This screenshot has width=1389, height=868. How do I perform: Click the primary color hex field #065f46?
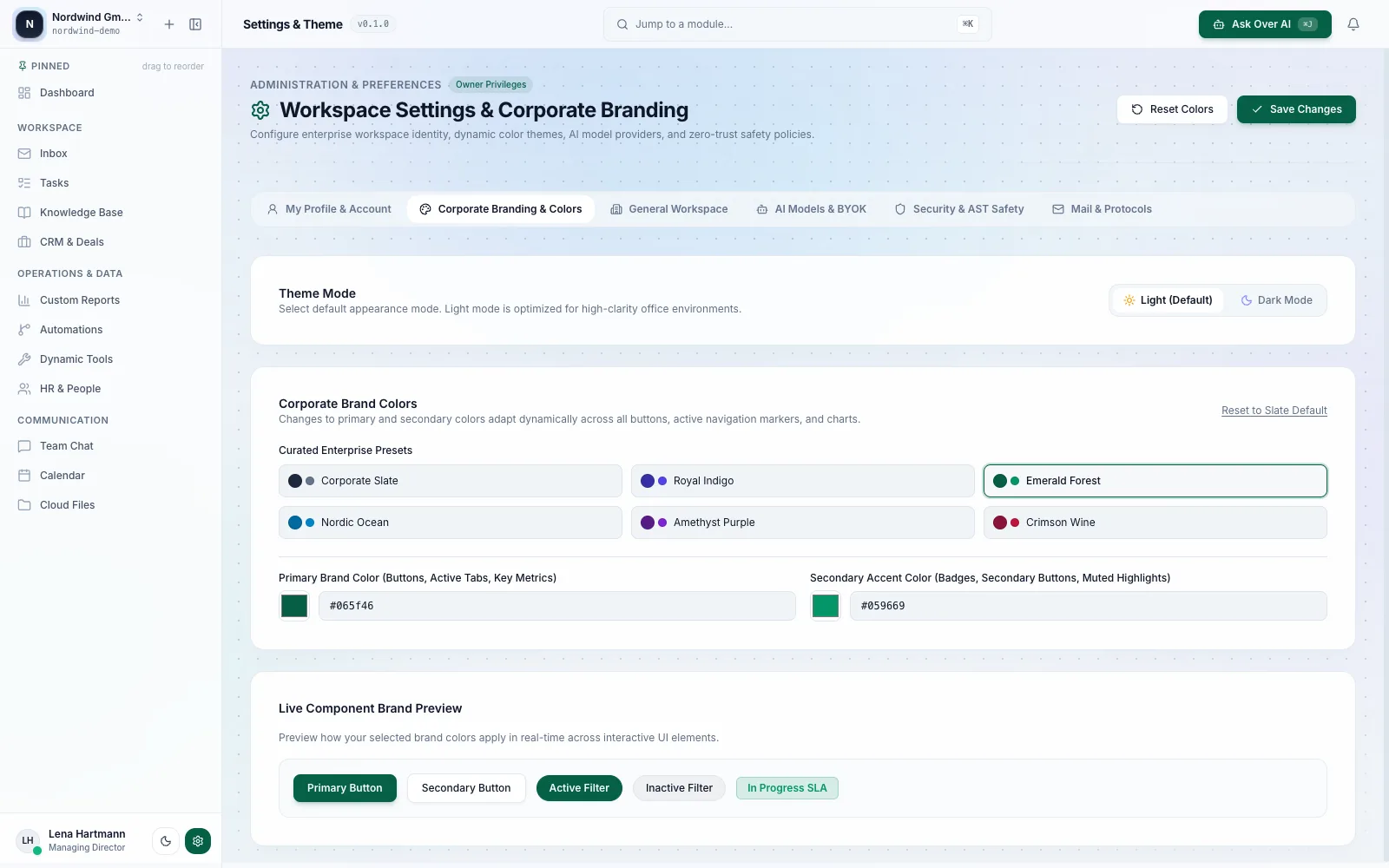click(557, 606)
